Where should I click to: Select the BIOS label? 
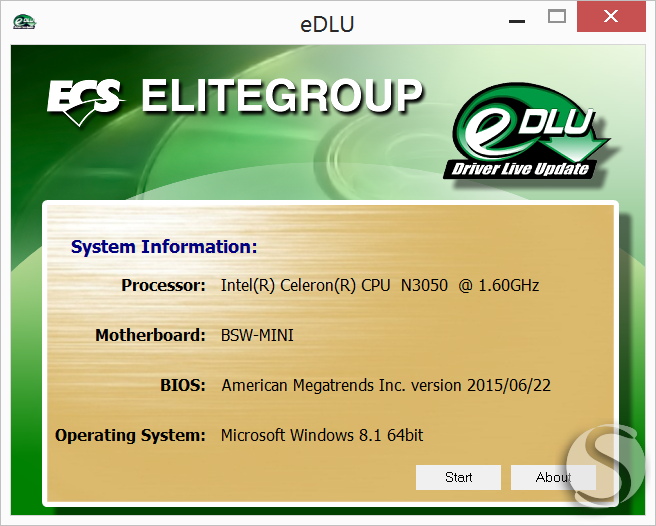point(183,385)
